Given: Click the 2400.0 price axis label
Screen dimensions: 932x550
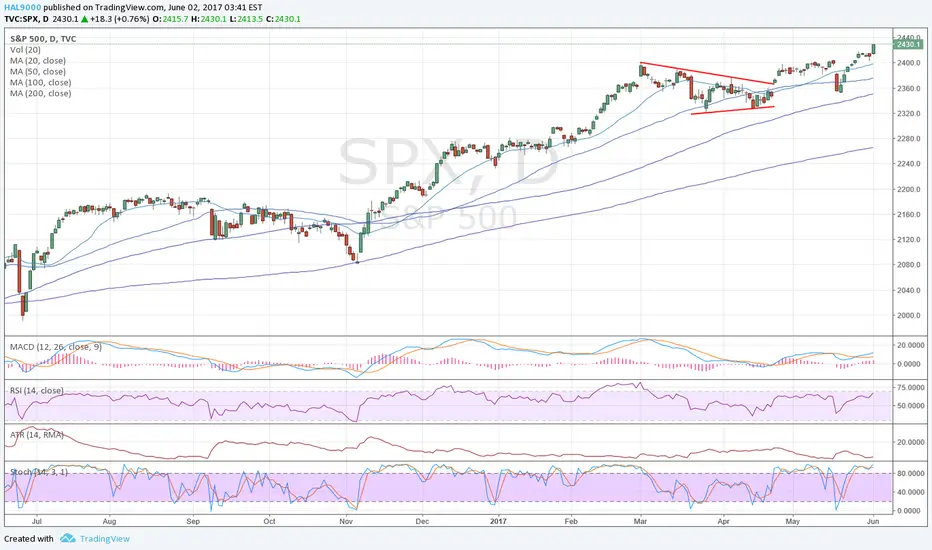Looking at the screenshot, I should click(x=908, y=62).
